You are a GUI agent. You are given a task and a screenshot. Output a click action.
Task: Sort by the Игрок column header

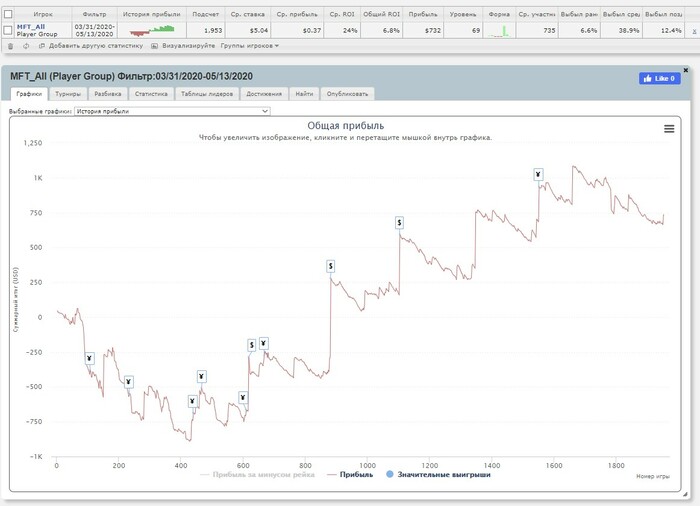(x=43, y=14)
